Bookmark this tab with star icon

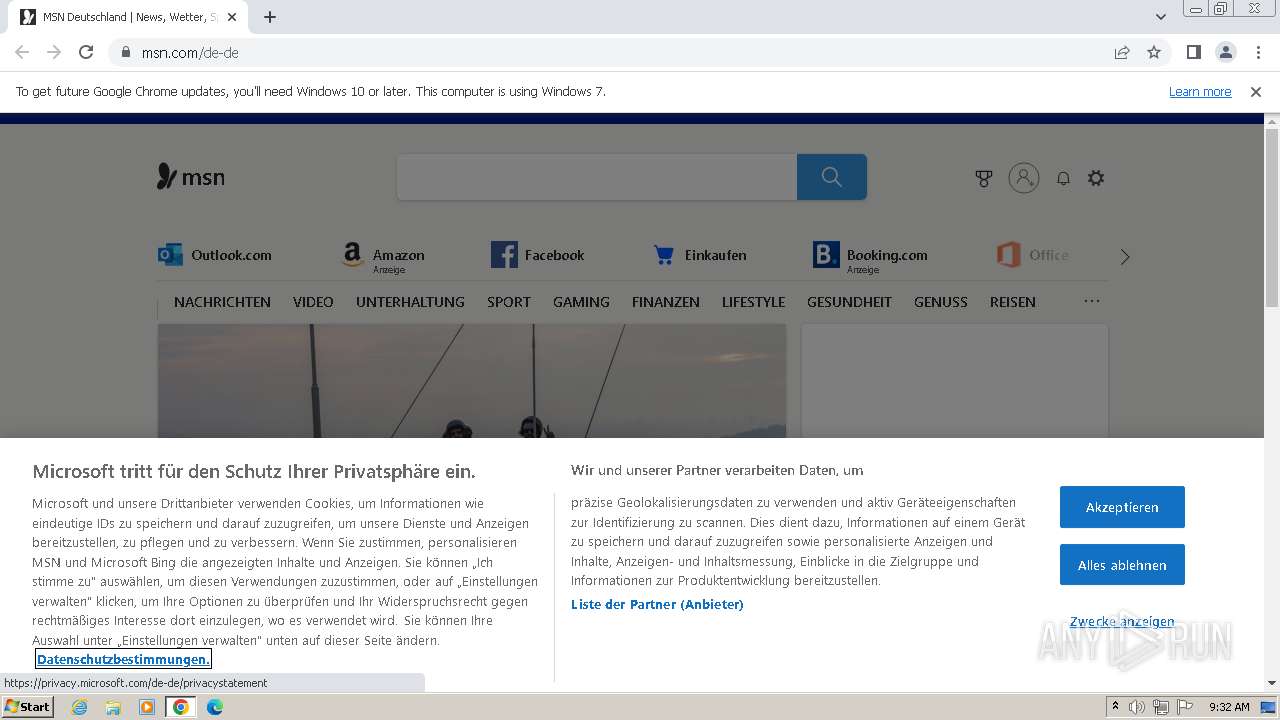pyautogui.click(x=1154, y=52)
